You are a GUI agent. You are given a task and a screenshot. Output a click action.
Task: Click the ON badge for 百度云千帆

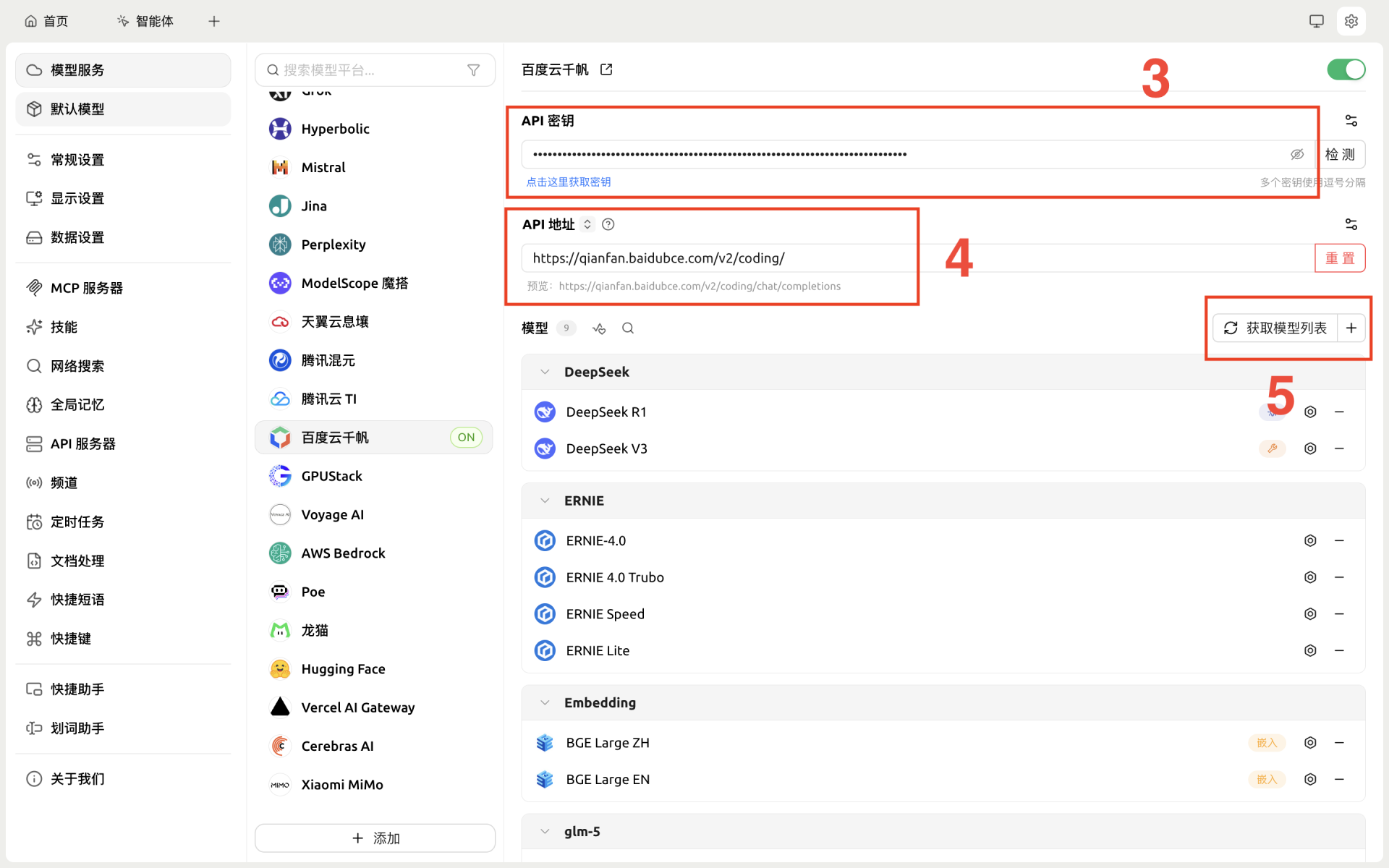pos(467,438)
